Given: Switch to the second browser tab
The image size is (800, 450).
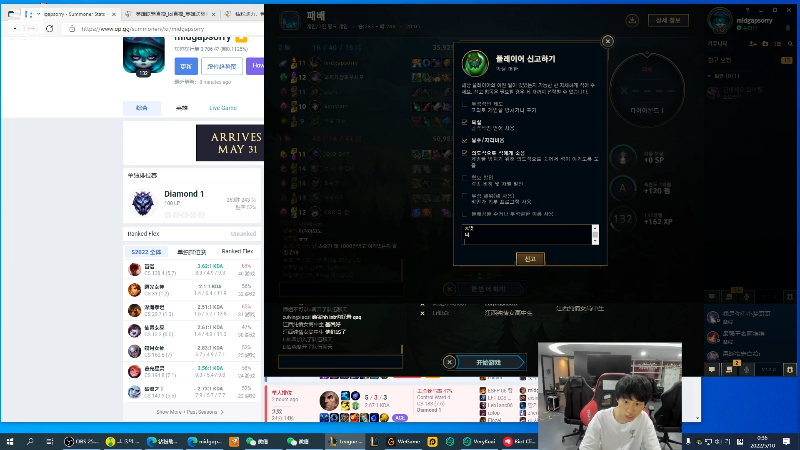Looking at the screenshot, I should pos(171,14).
